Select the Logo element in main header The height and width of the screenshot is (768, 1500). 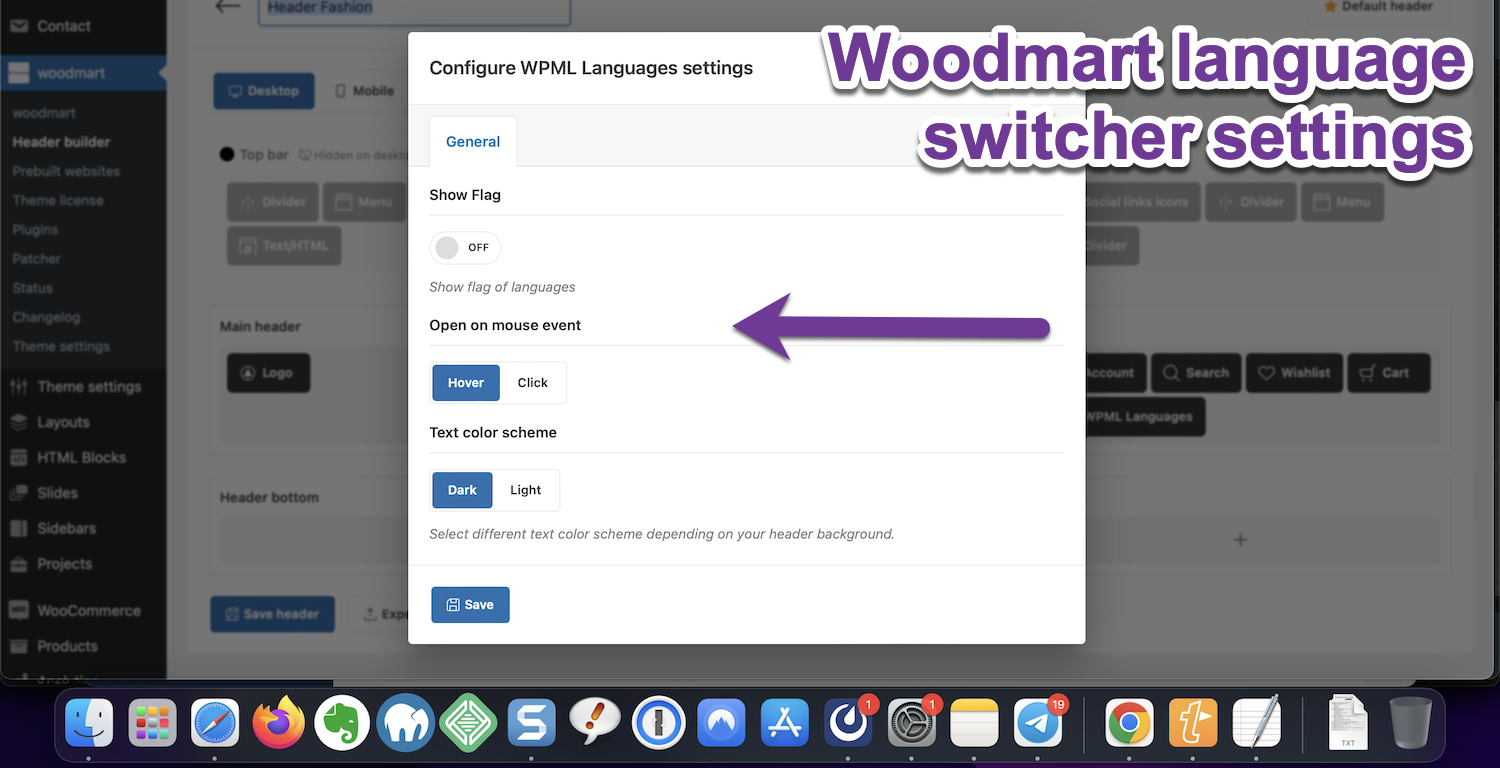[268, 373]
